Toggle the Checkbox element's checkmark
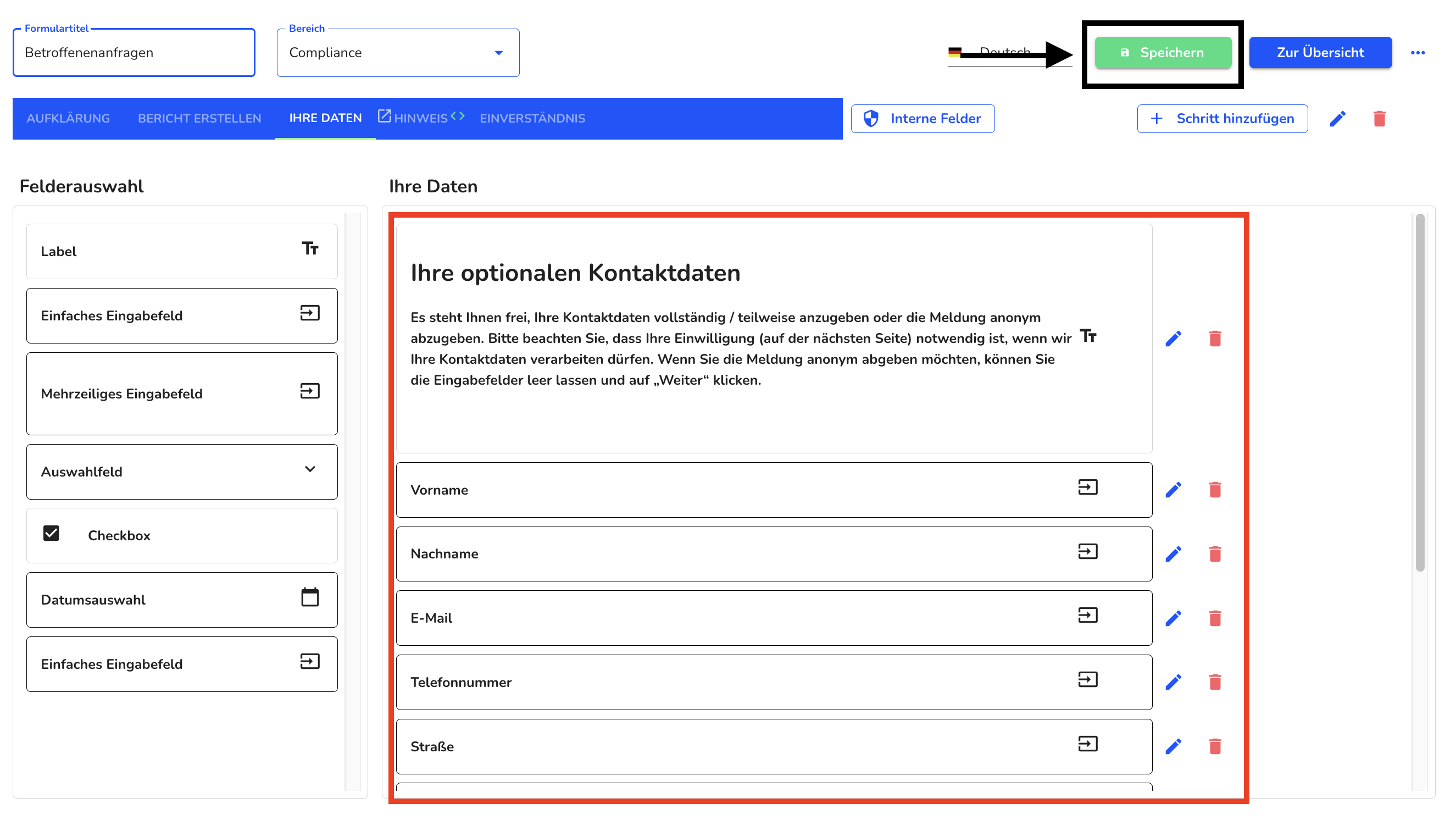The width and height of the screenshot is (1456, 820). click(x=51, y=533)
